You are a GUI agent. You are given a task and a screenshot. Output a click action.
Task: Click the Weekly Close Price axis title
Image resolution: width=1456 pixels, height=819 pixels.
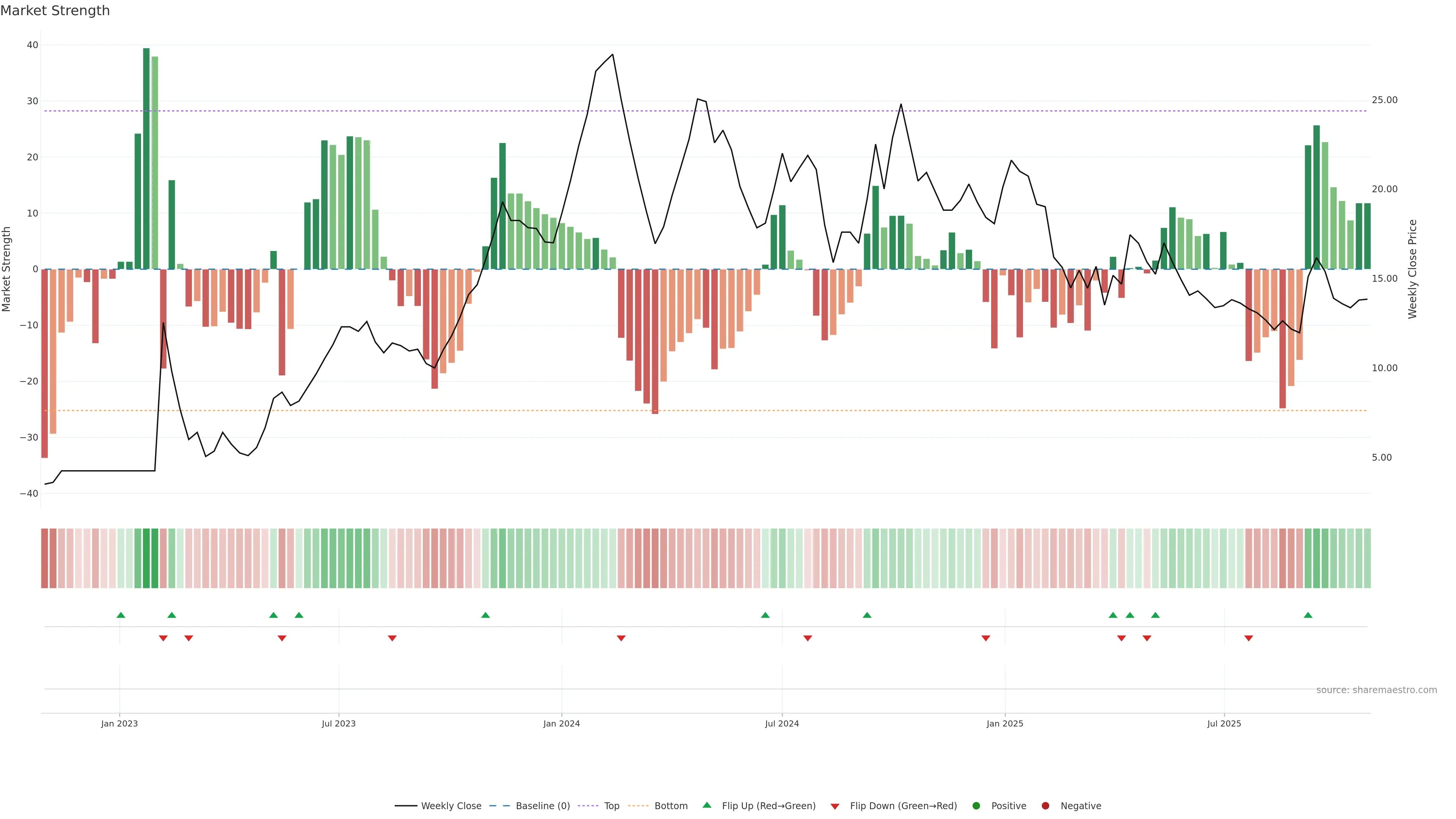click(x=1412, y=269)
